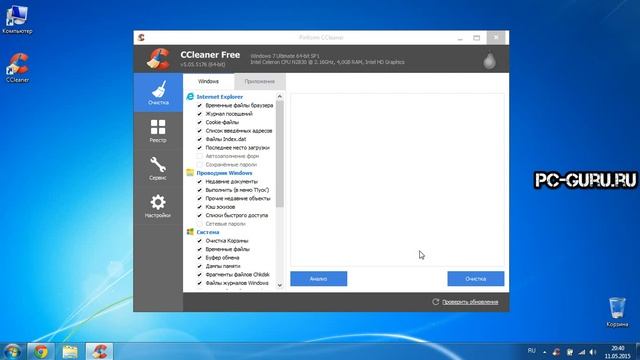Toggle Буфер обмена checkbox

(200, 258)
